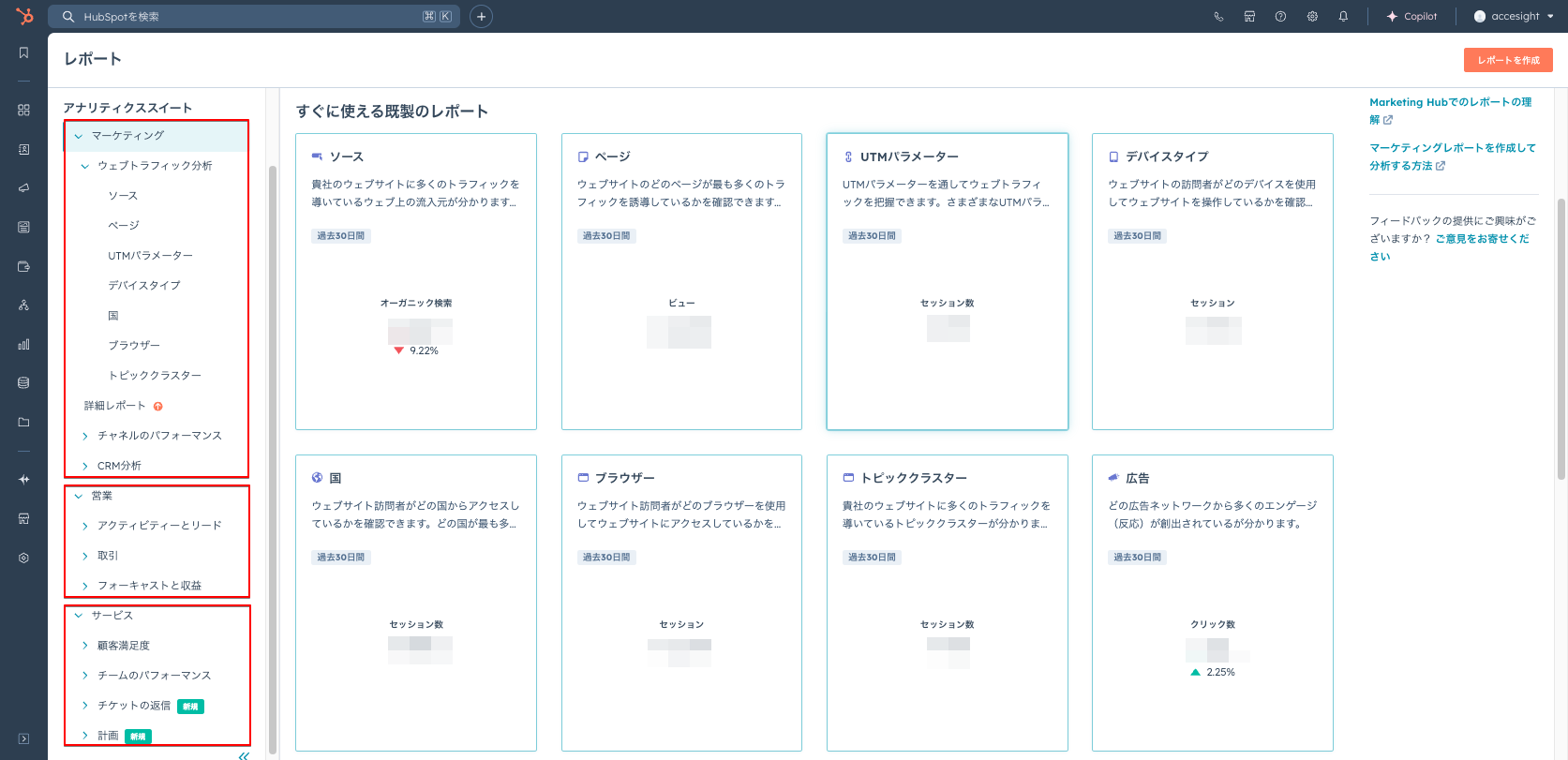The width and height of the screenshot is (1568, 760).
Task: Collapse the 営業 section
Action: pos(79,496)
